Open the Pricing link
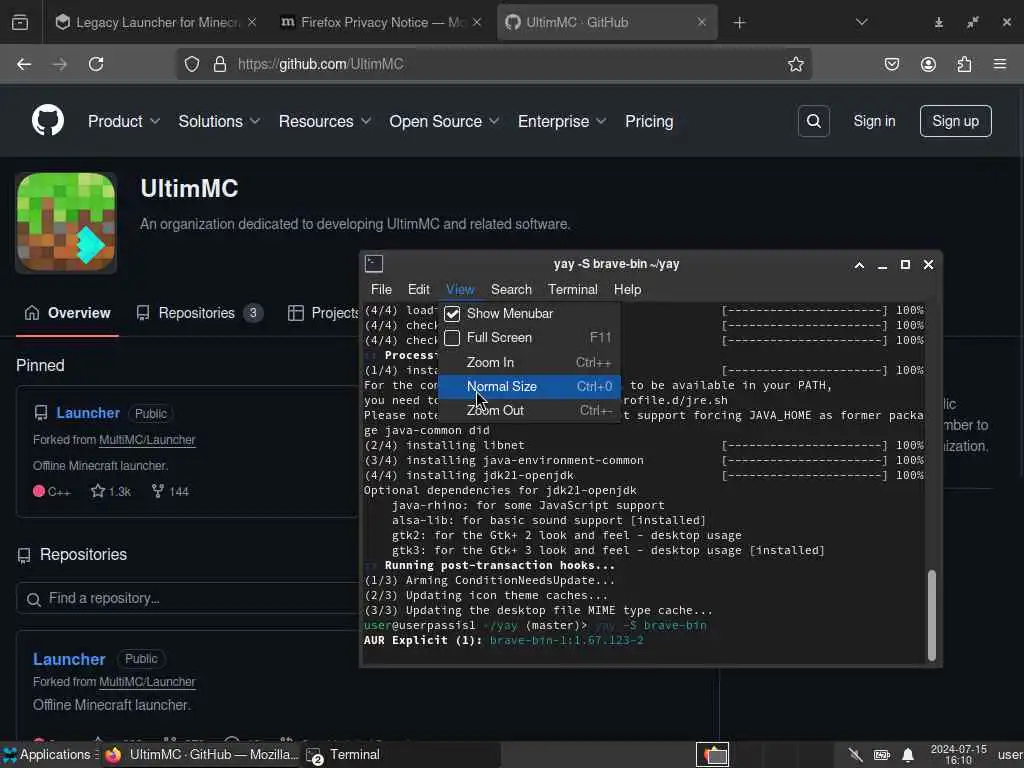This screenshot has height=768, width=1024. tap(649, 121)
